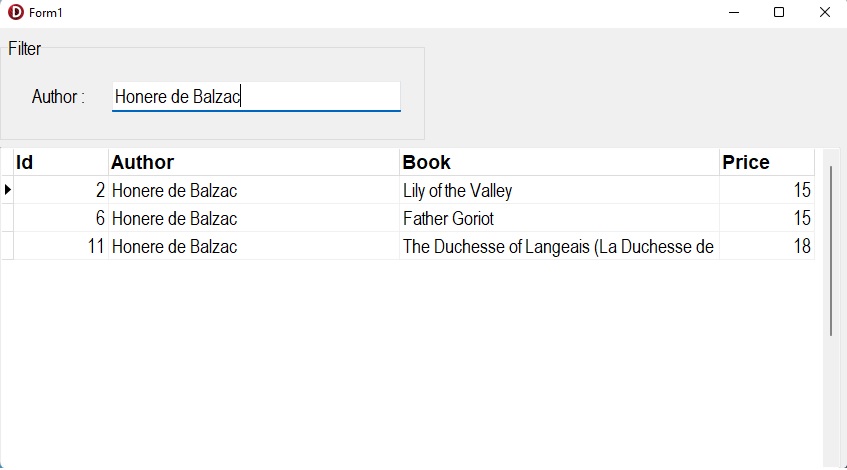Click Id cell with value 2
This screenshot has height=470, width=847.
pyautogui.click(x=60, y=191)
